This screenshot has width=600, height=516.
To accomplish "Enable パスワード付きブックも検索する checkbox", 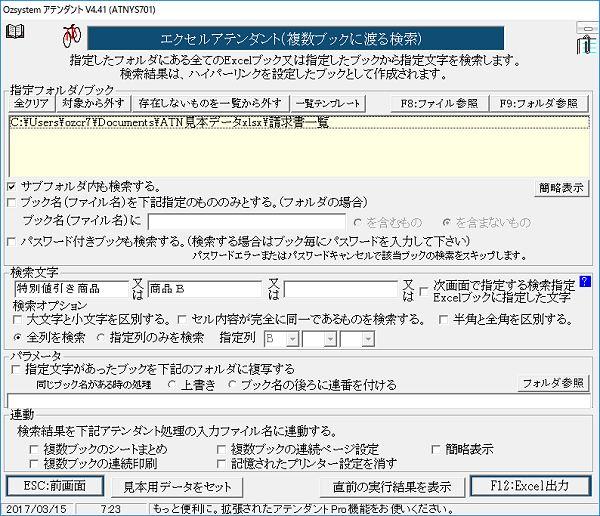I will click(x=11, y=242).
